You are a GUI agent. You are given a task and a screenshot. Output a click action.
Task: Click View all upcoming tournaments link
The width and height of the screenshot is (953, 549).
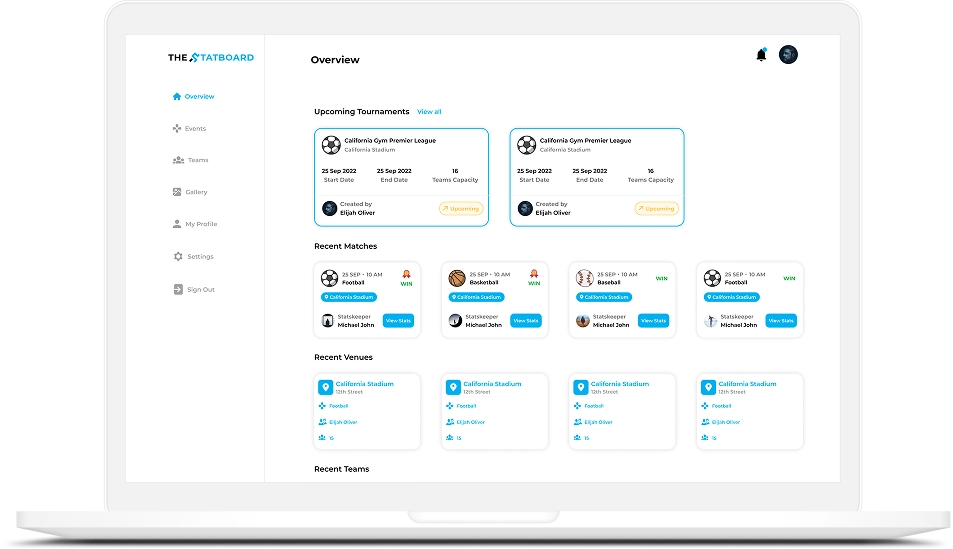429,112
